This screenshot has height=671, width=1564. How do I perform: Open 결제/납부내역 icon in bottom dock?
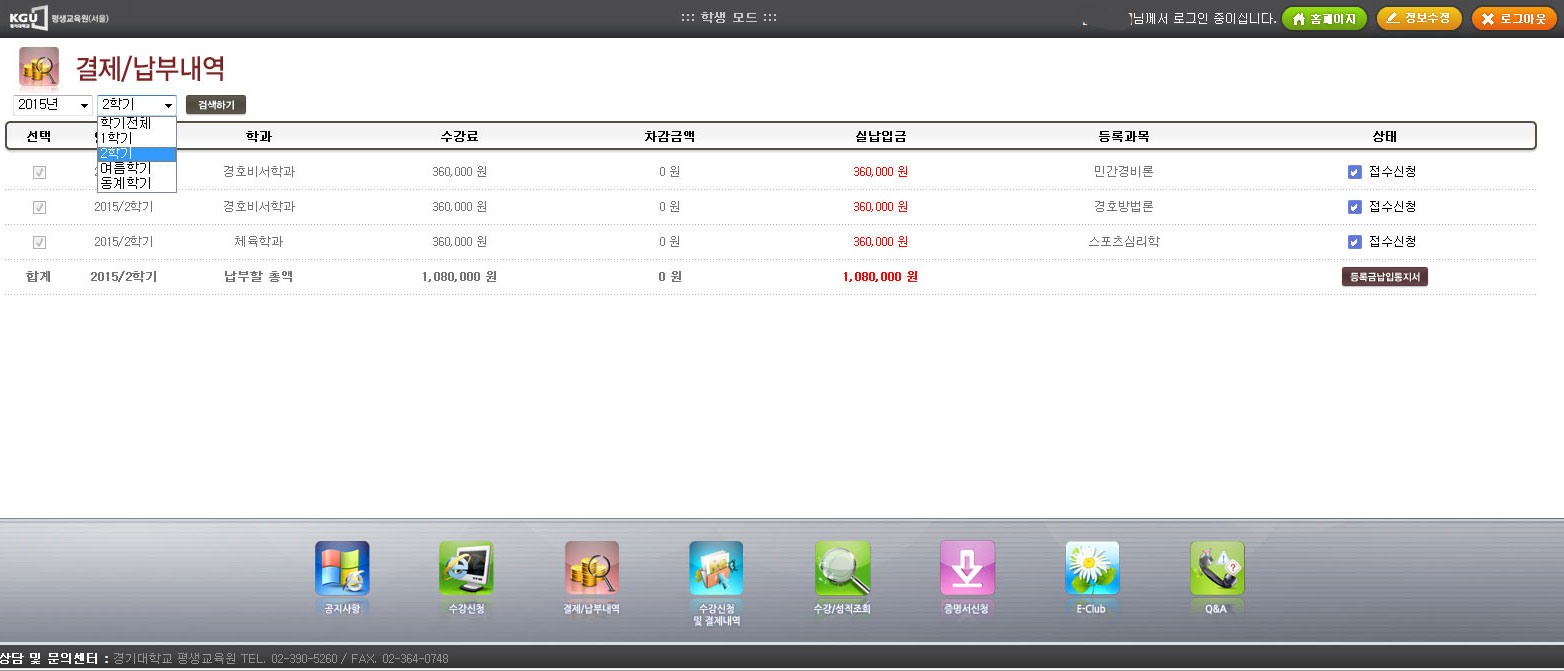(x=592, y=568)
